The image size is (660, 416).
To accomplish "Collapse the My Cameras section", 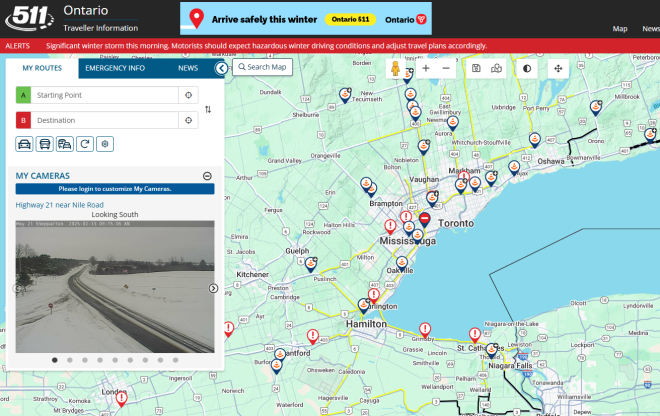I will click(x=207, y=176).
